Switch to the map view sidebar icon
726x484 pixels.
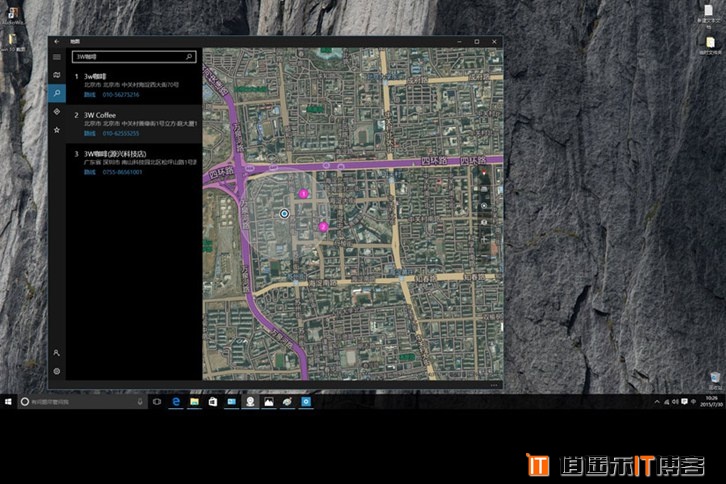tap(56, 75)
